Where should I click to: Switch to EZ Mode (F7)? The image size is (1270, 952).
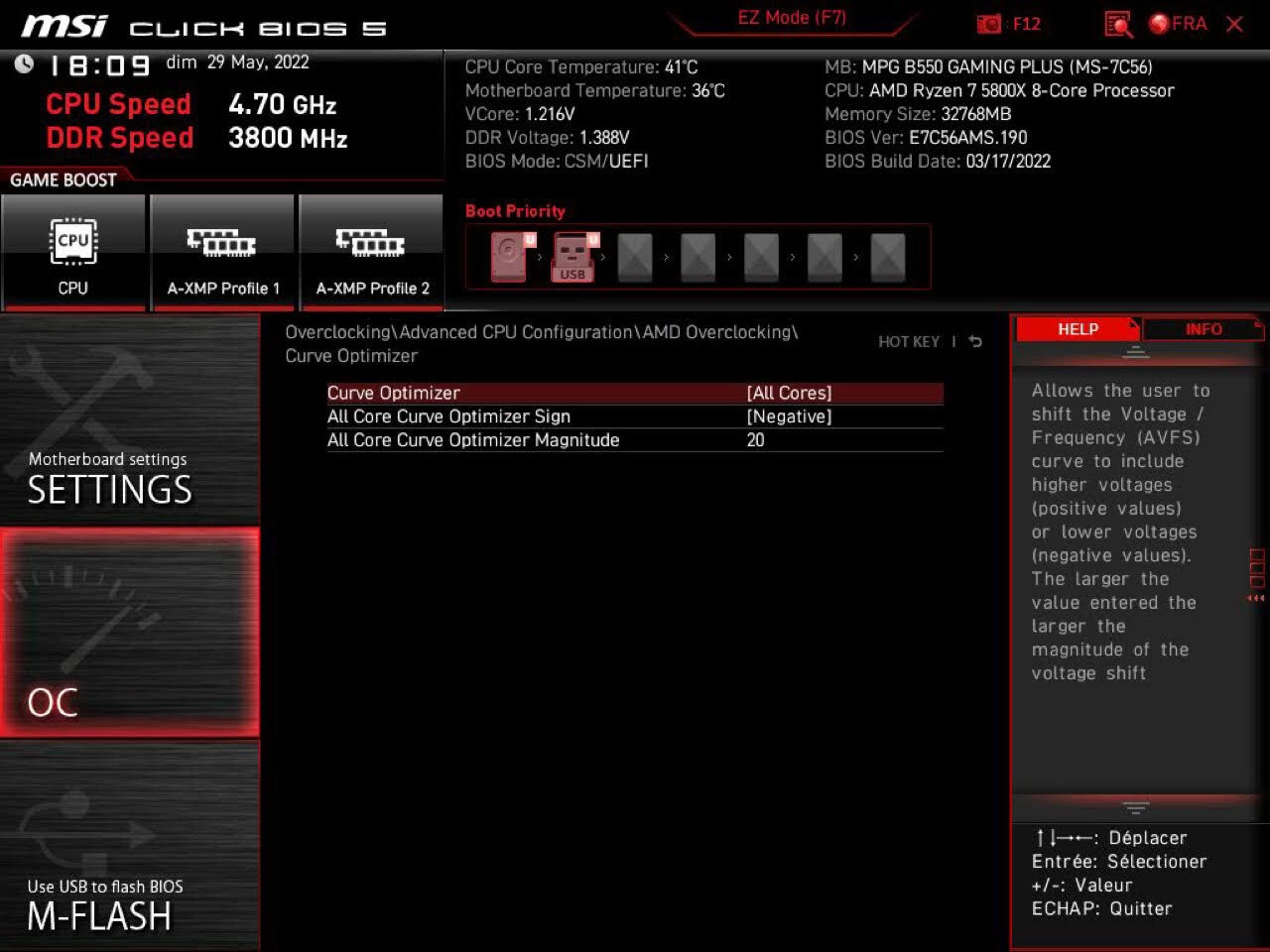[x=792, y=18]
